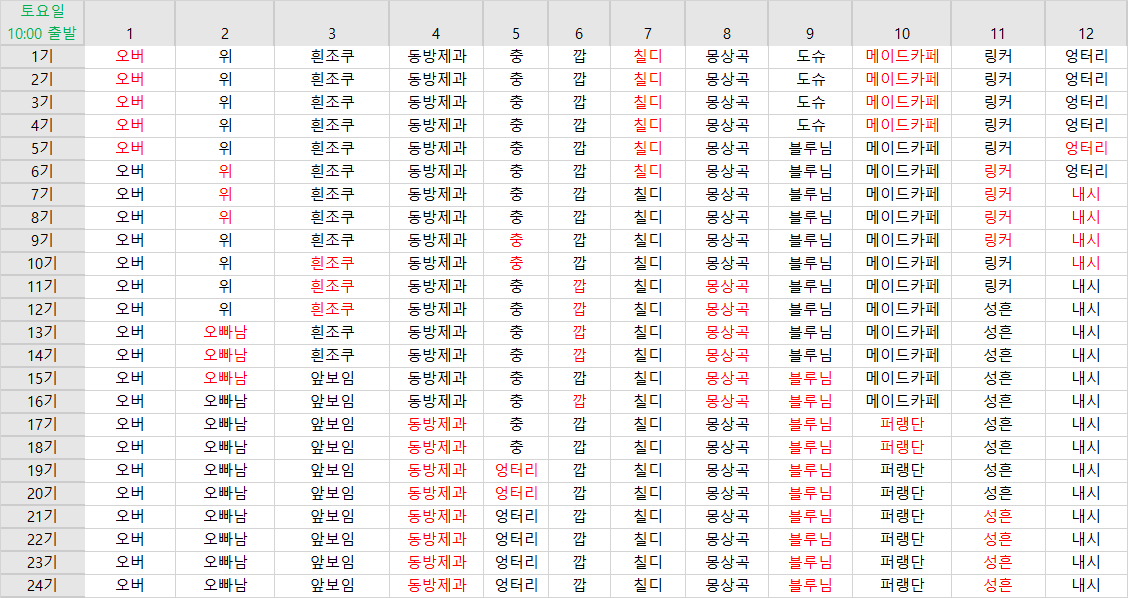The width and height of the screenshot is (1128, 598).
Task: Click the 토요일 10:00 출발 header cell
Action: click(42, 22)
